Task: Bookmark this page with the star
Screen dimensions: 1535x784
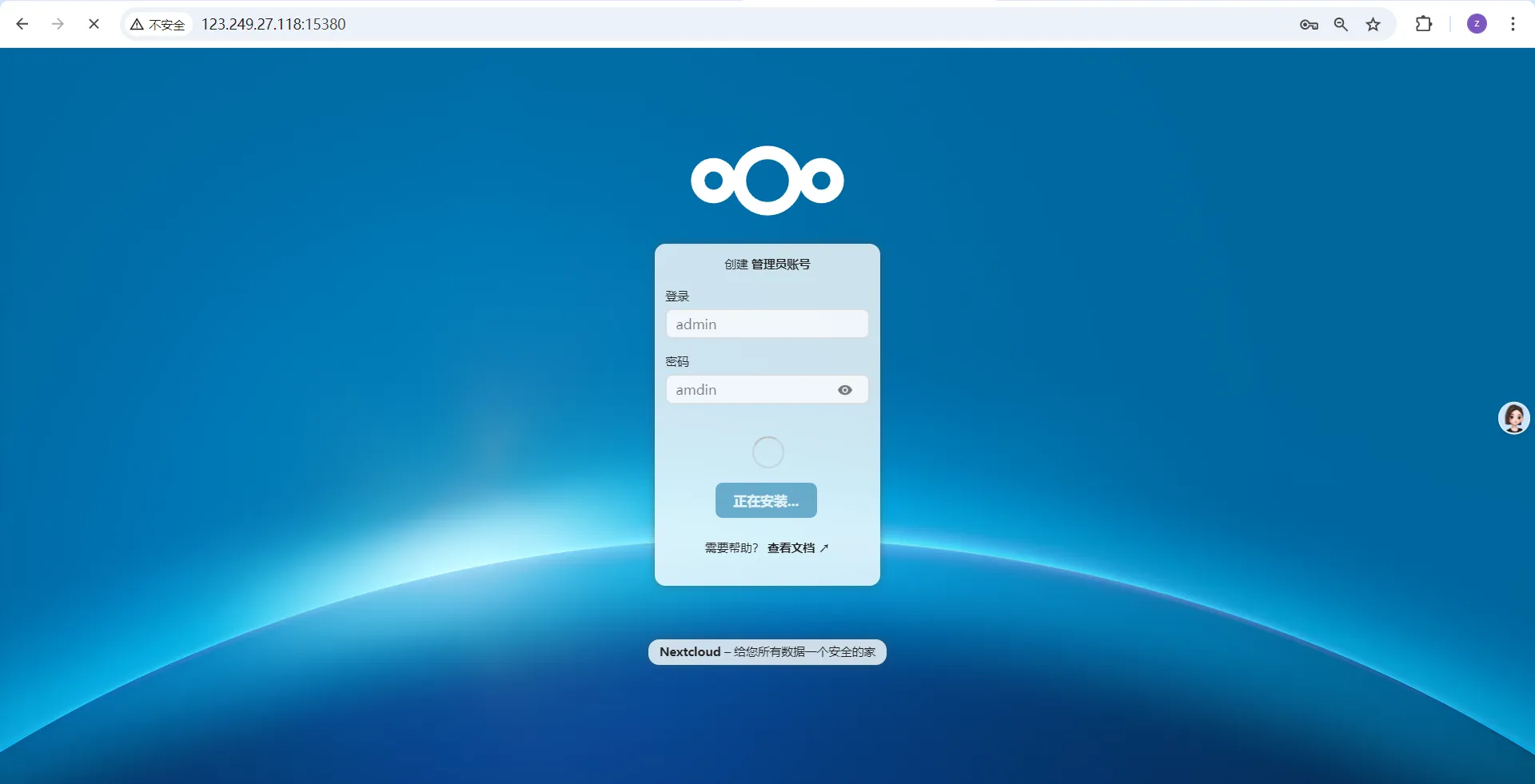Action: click(1373, 25)
